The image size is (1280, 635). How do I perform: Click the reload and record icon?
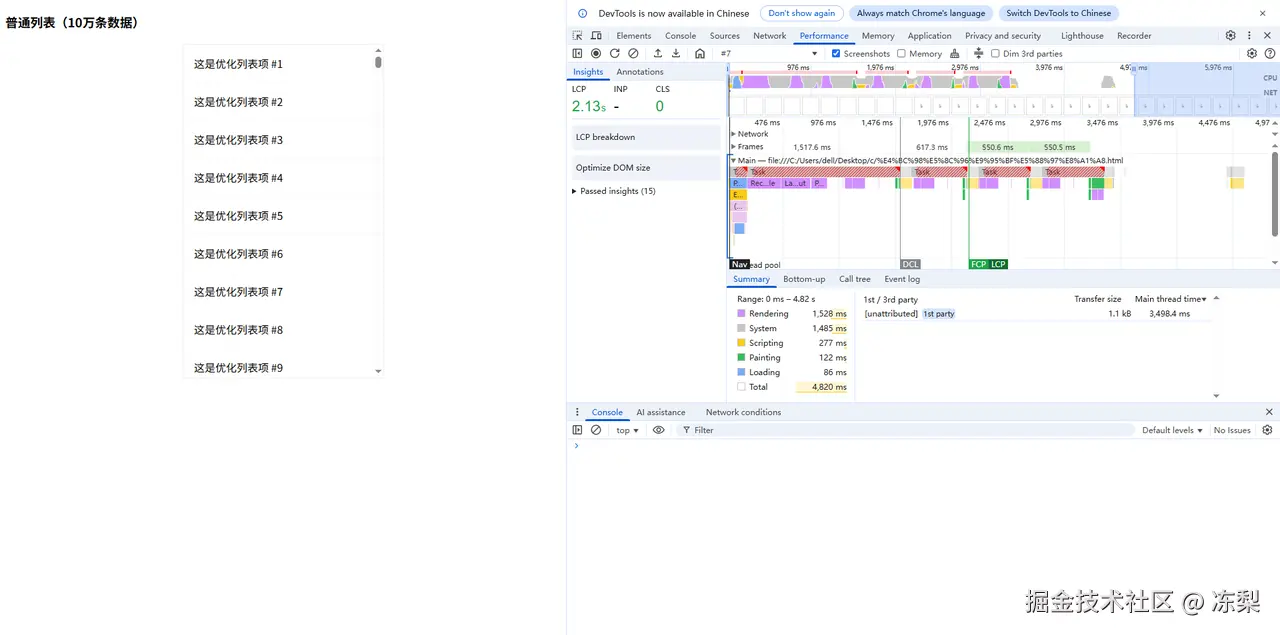614,54
